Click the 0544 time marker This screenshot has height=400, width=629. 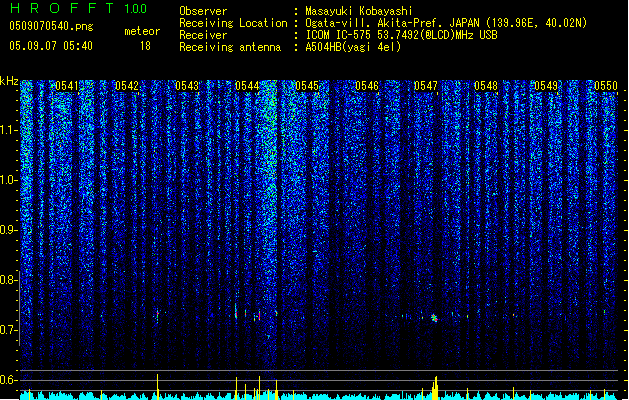[x=247, y=86]
